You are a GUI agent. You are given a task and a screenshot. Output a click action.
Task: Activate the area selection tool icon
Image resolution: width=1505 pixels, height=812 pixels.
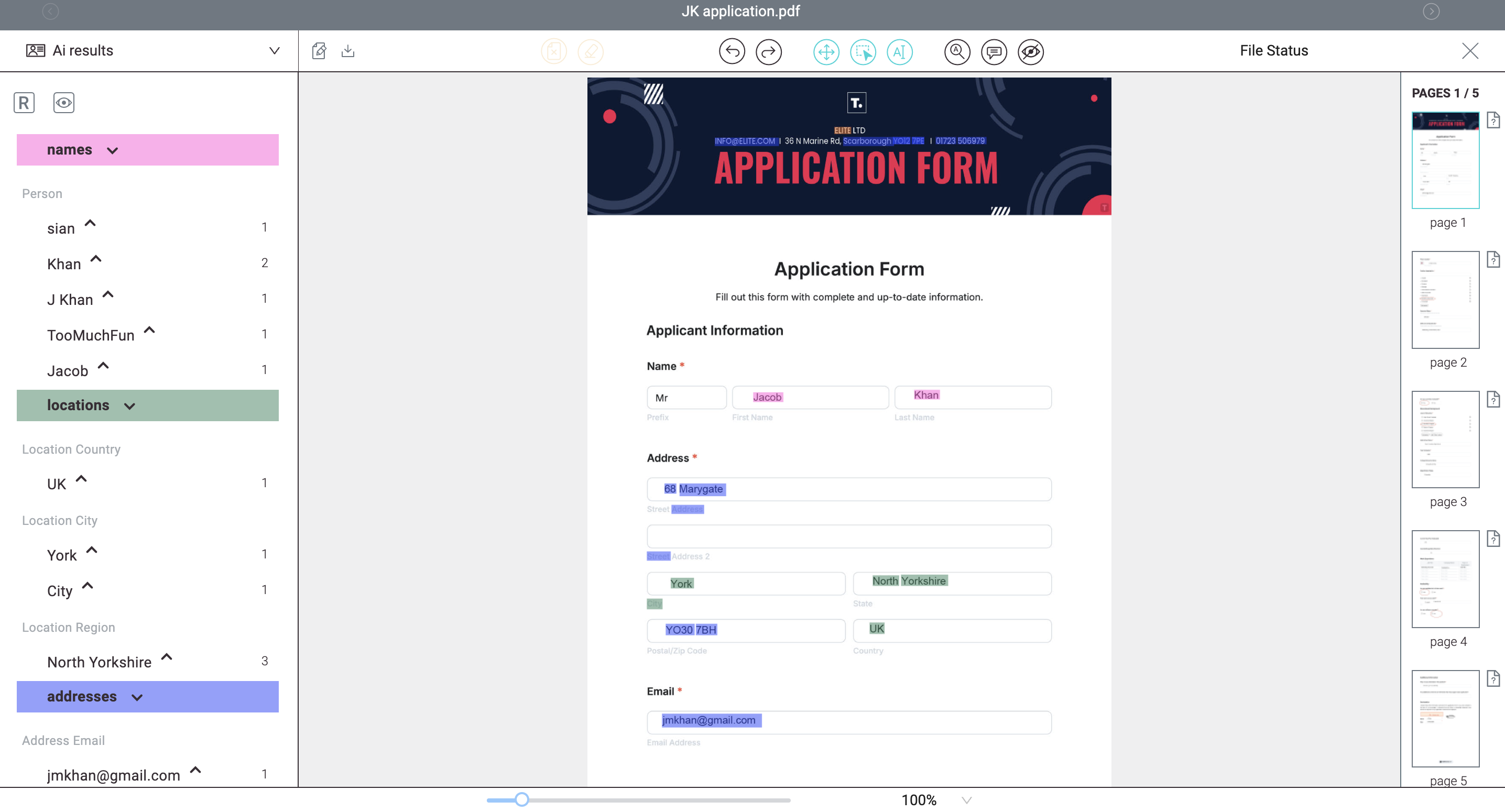pyautogui.click(x=863, y=51)
